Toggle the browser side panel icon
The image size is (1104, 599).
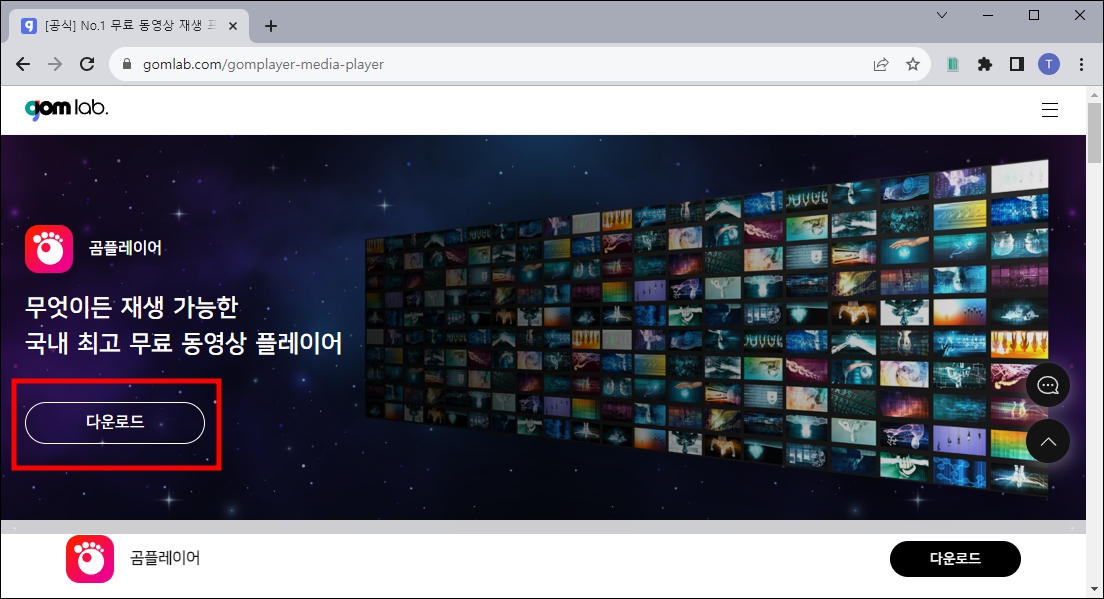(1017, 64)
